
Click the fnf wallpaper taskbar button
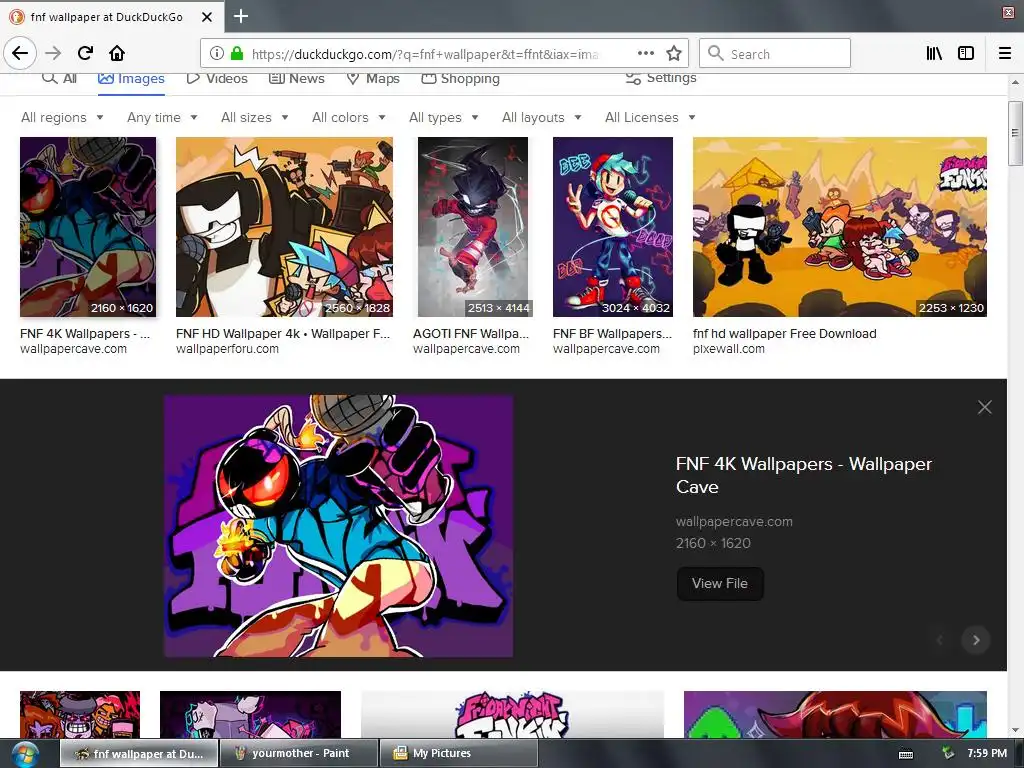(139, 754)
